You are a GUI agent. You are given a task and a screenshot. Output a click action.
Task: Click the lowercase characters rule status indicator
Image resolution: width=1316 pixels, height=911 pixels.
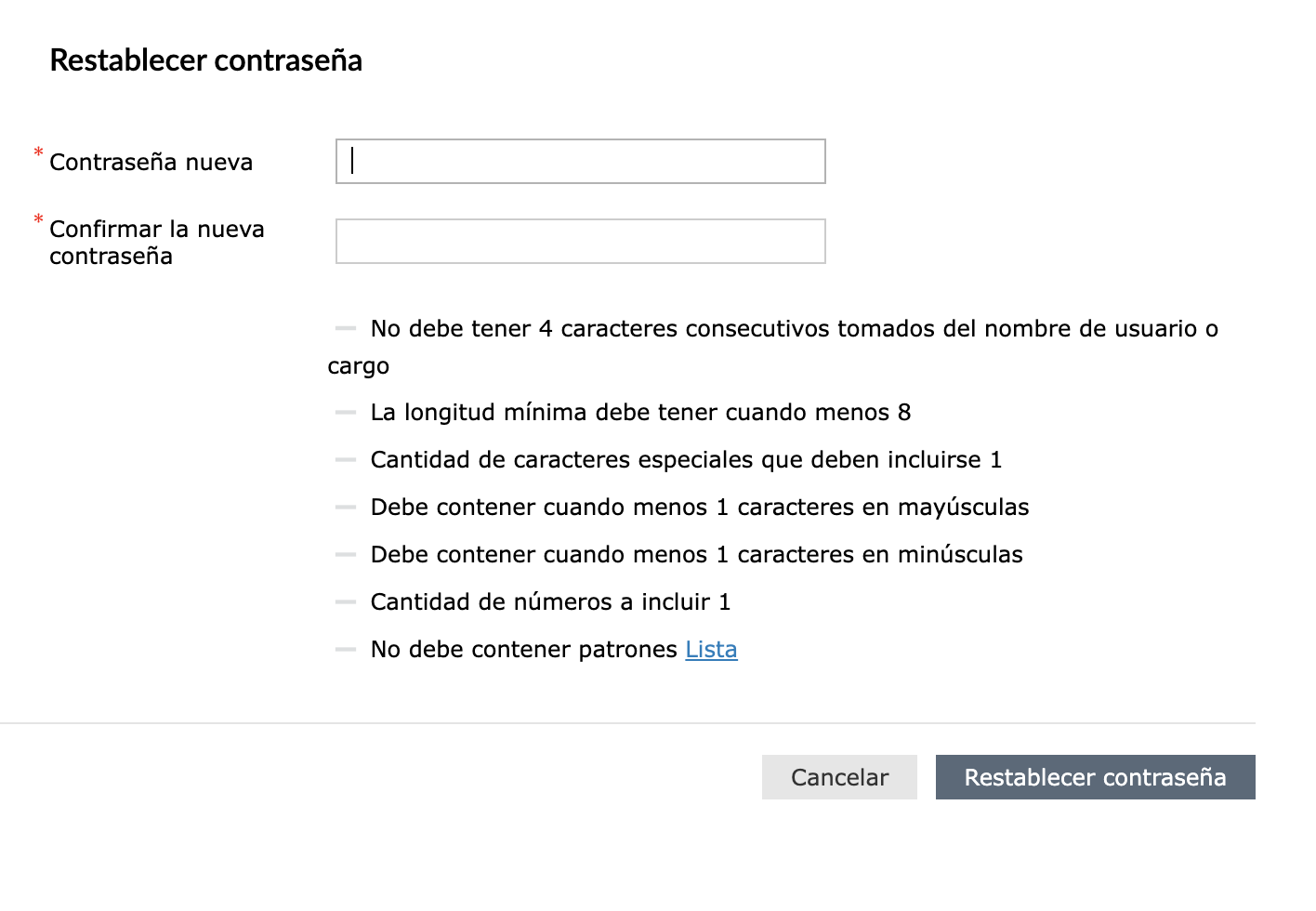[346, 554]
